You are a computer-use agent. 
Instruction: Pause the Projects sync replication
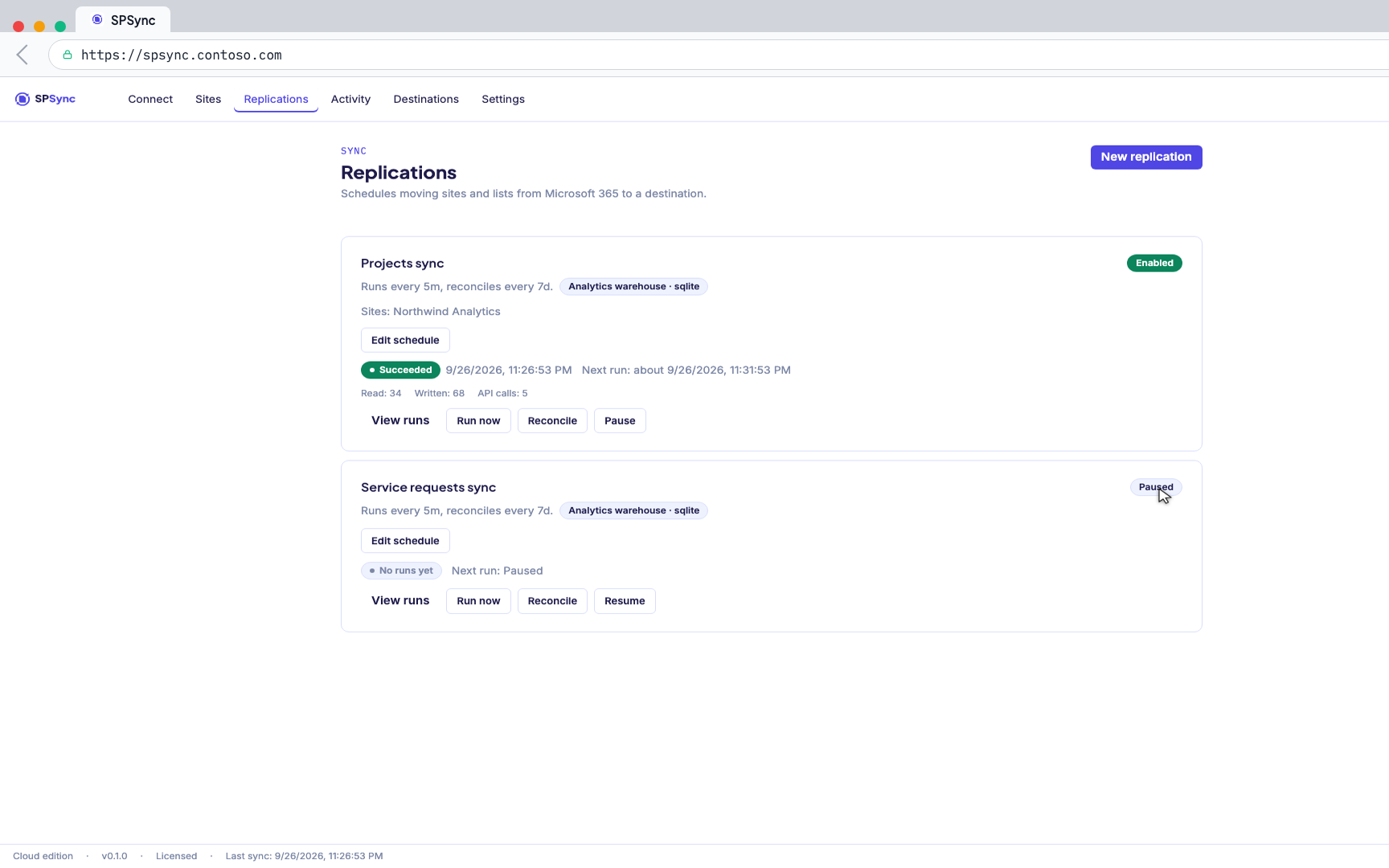(620, 420)
